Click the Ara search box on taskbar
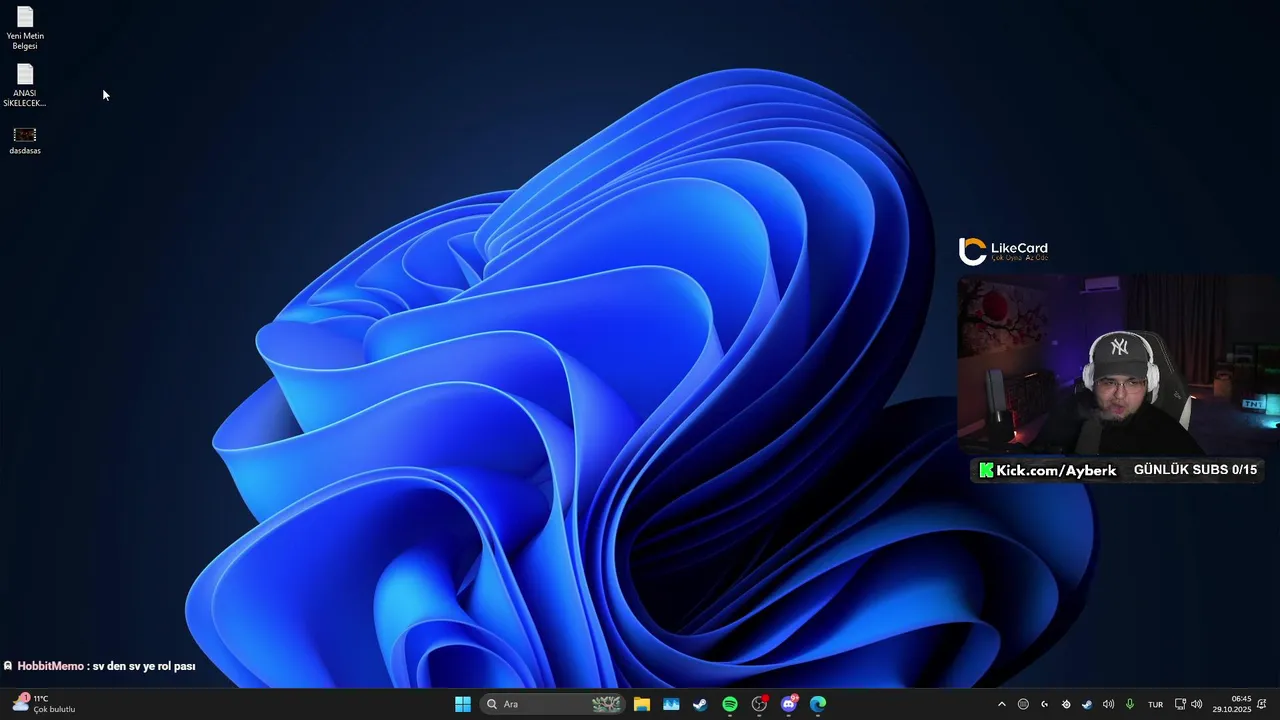 point(551,704)
